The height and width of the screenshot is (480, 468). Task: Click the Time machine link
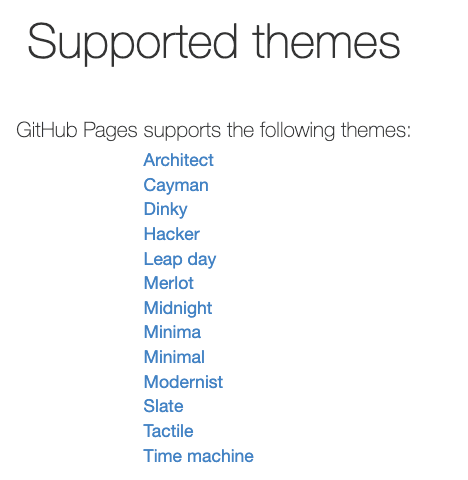(x=199, y=456)
